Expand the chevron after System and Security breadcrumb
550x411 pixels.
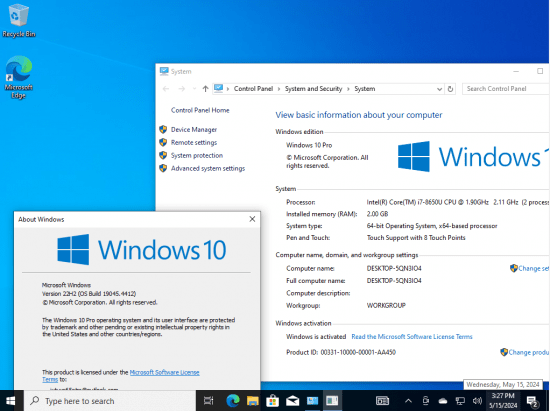click(348, 89)
